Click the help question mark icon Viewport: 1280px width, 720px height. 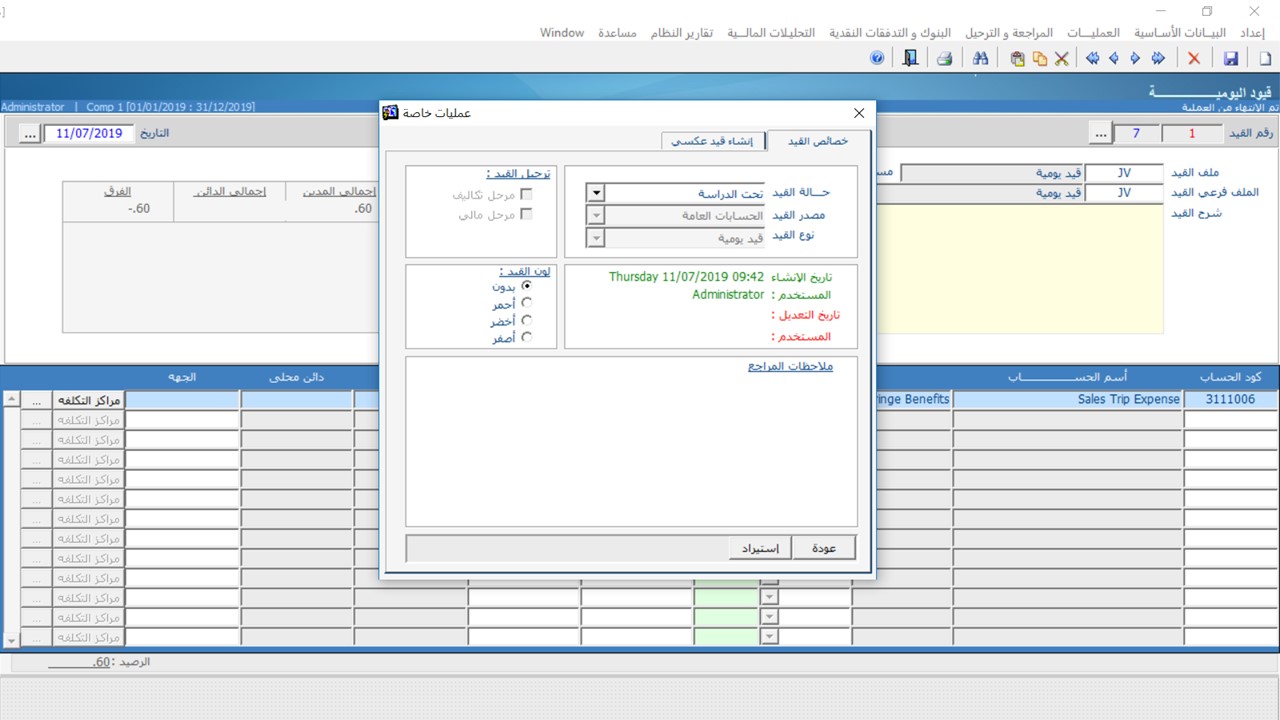(877, 59)
